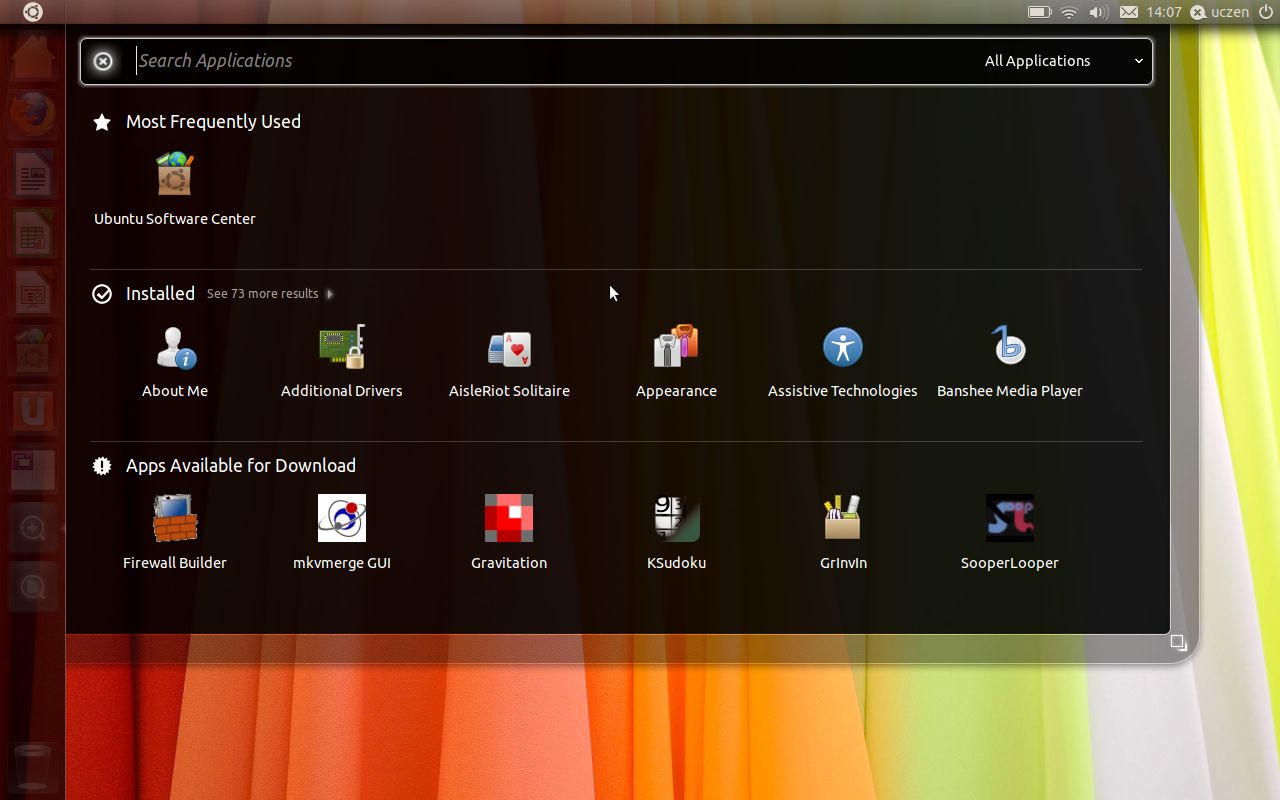This screenshot has height=800, width=1280.
Task: Expand See 73 more results
Action: 270,294
